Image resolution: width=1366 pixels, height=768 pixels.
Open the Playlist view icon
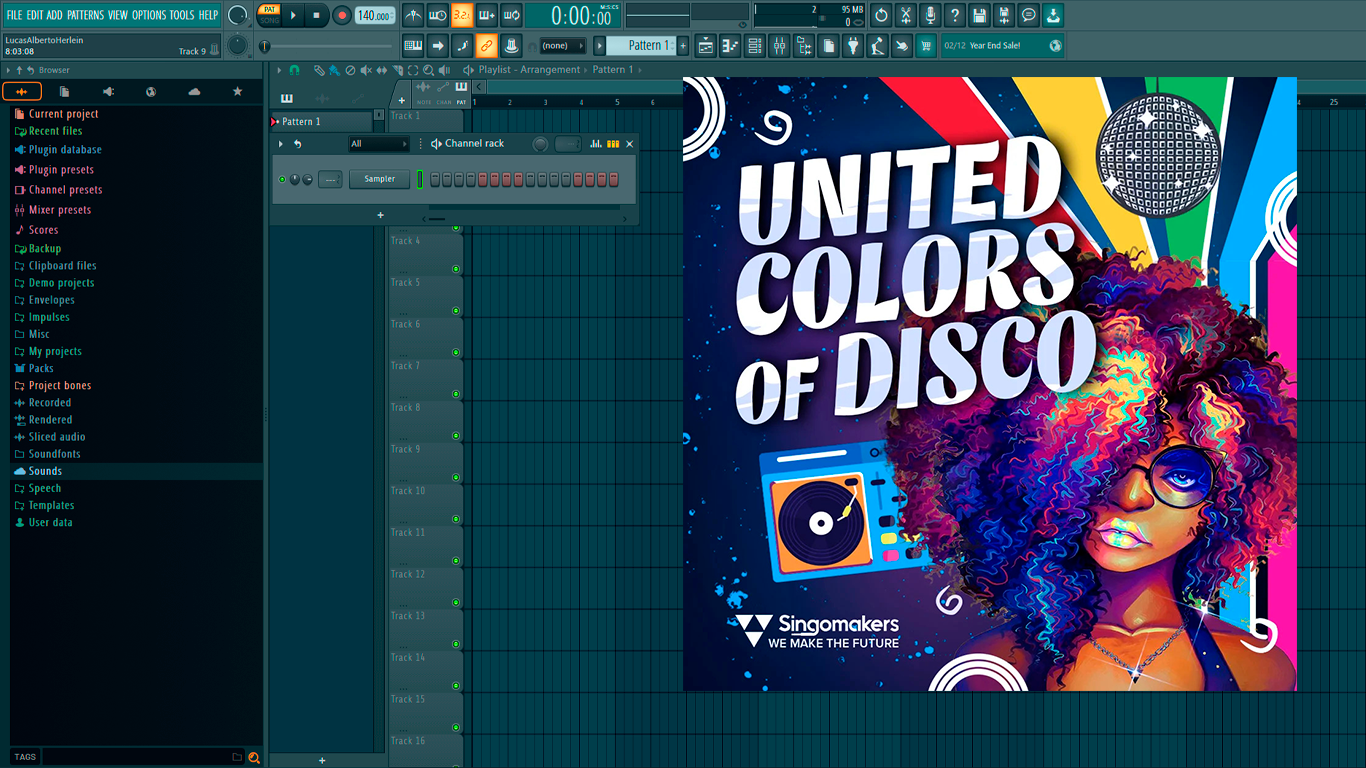[706, 45]
